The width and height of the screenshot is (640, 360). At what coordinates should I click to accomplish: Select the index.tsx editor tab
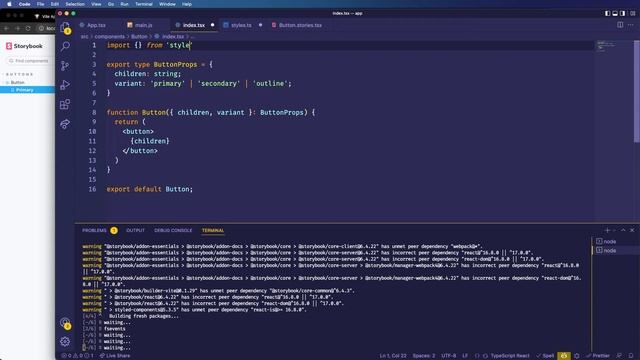(193, 25)
